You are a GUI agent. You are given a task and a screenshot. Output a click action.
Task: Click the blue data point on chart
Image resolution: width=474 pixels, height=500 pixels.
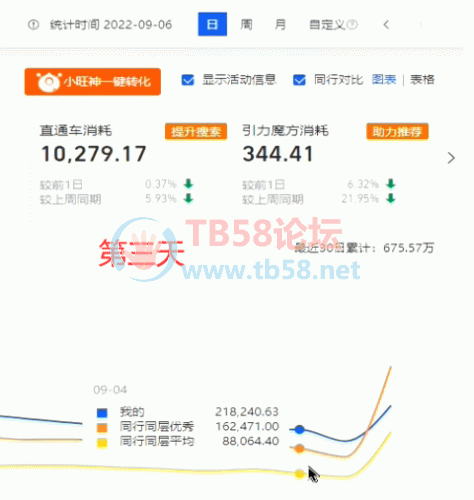tap(300, 430)
